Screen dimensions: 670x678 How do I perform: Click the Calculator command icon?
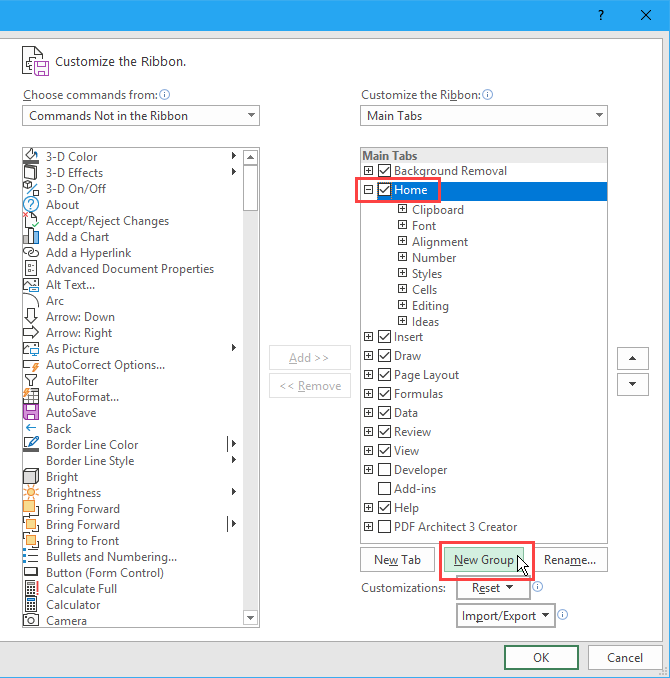click(30, 604)
